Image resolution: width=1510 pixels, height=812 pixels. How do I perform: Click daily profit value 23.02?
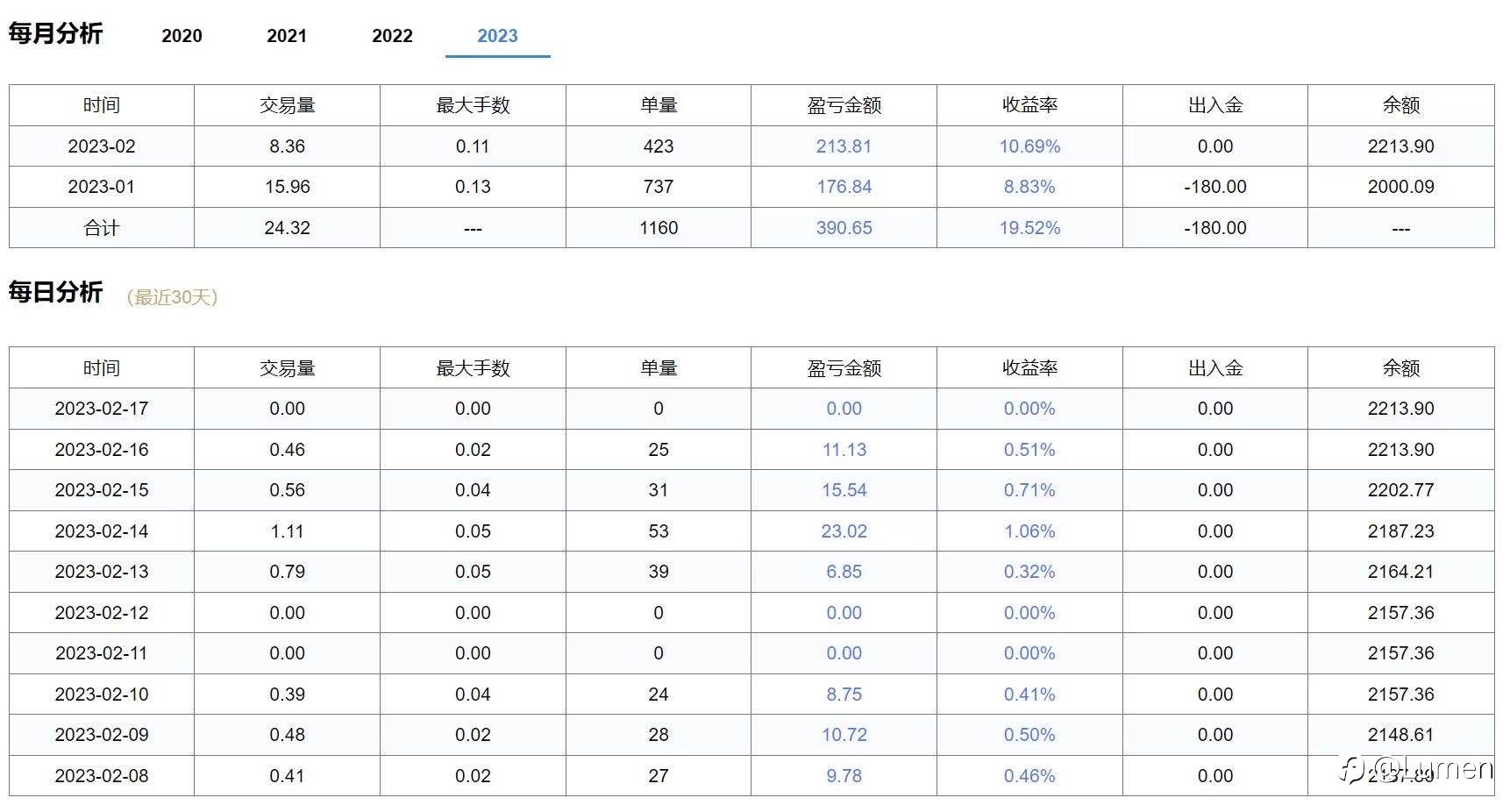click(844, 531)
